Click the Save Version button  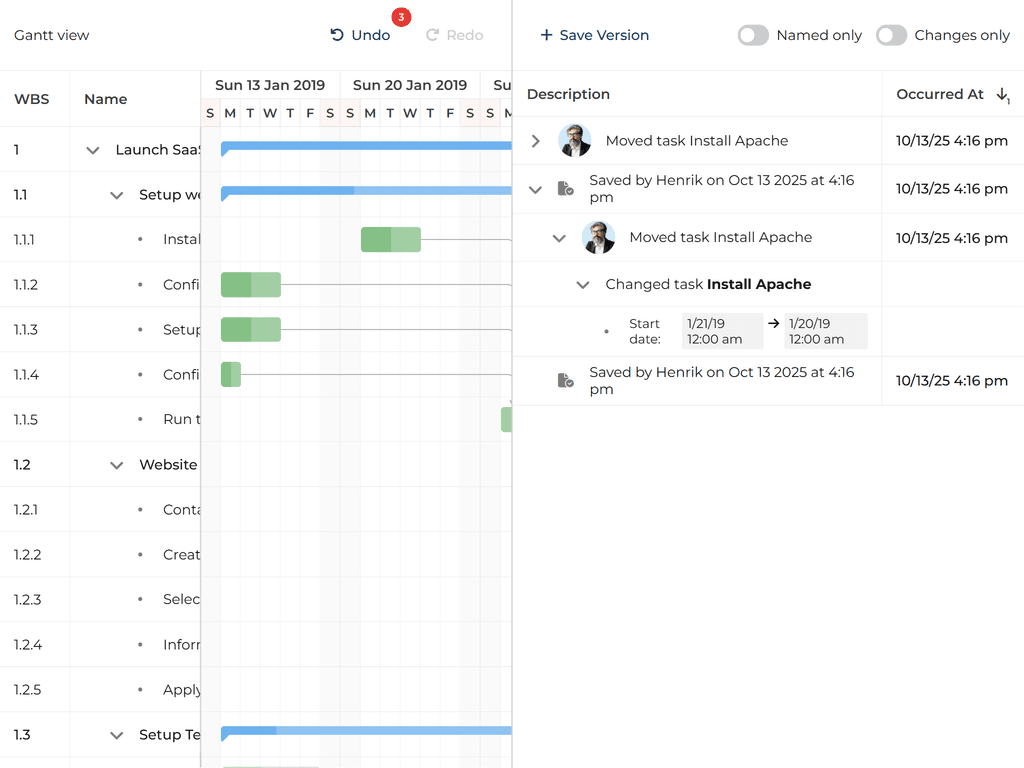(595, 35)
